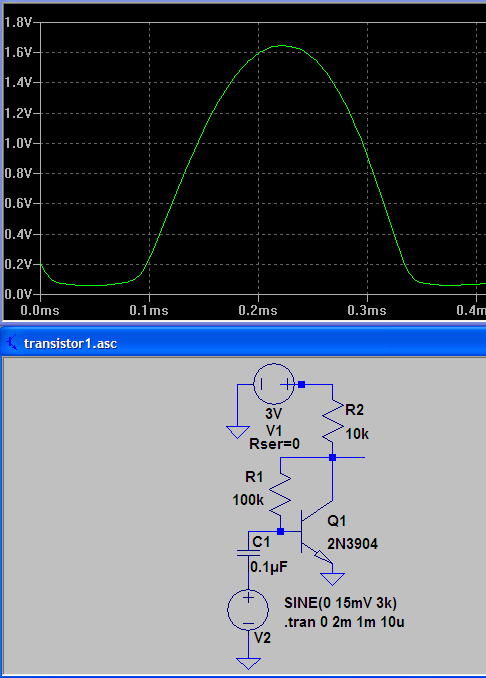Viewport: 486px width, 678px height.
Task: Click the R2 10k resistor symbol
Action: pos(333,422)
